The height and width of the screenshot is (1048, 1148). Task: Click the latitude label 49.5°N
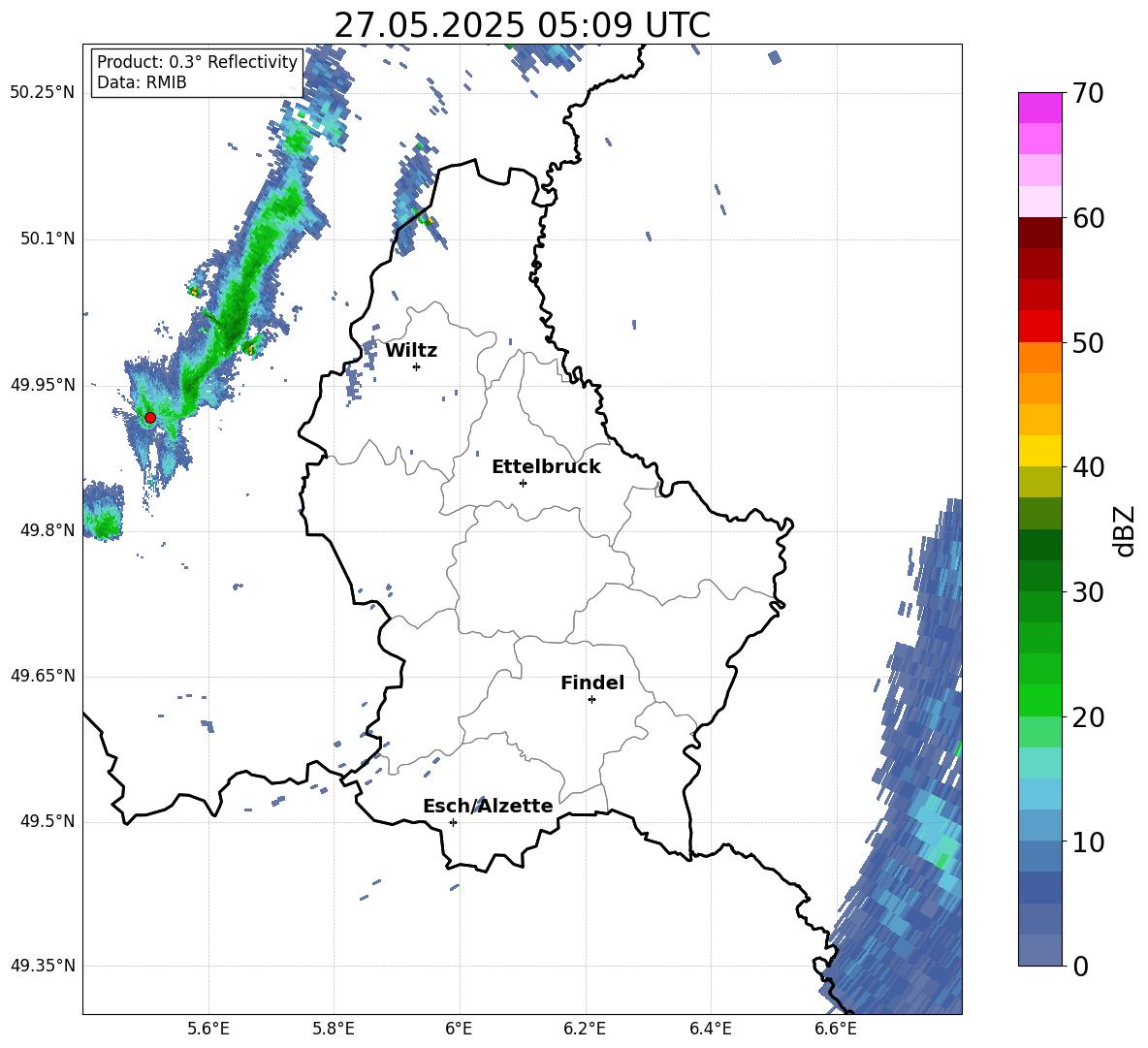coord(48,821)
